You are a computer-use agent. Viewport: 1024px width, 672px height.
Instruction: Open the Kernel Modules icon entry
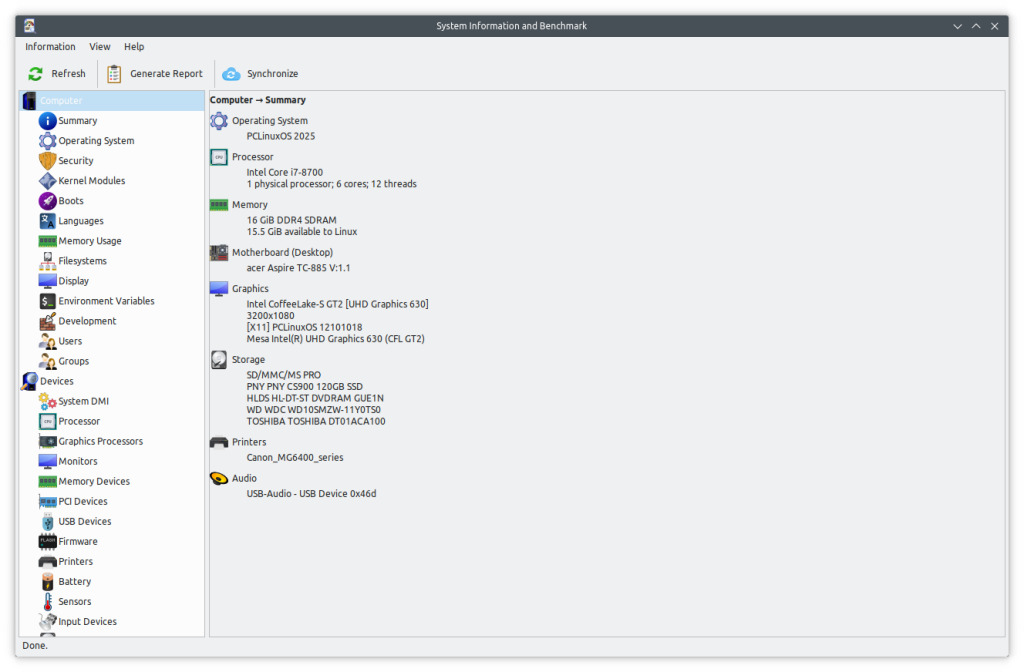[47, 181]
